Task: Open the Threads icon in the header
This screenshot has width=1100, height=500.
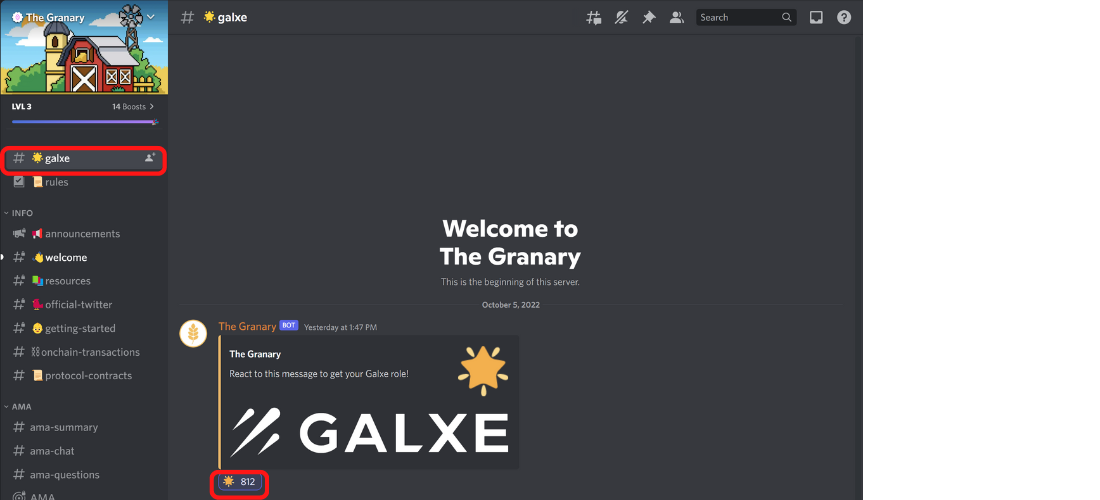Action: click(x=593, y=18)
